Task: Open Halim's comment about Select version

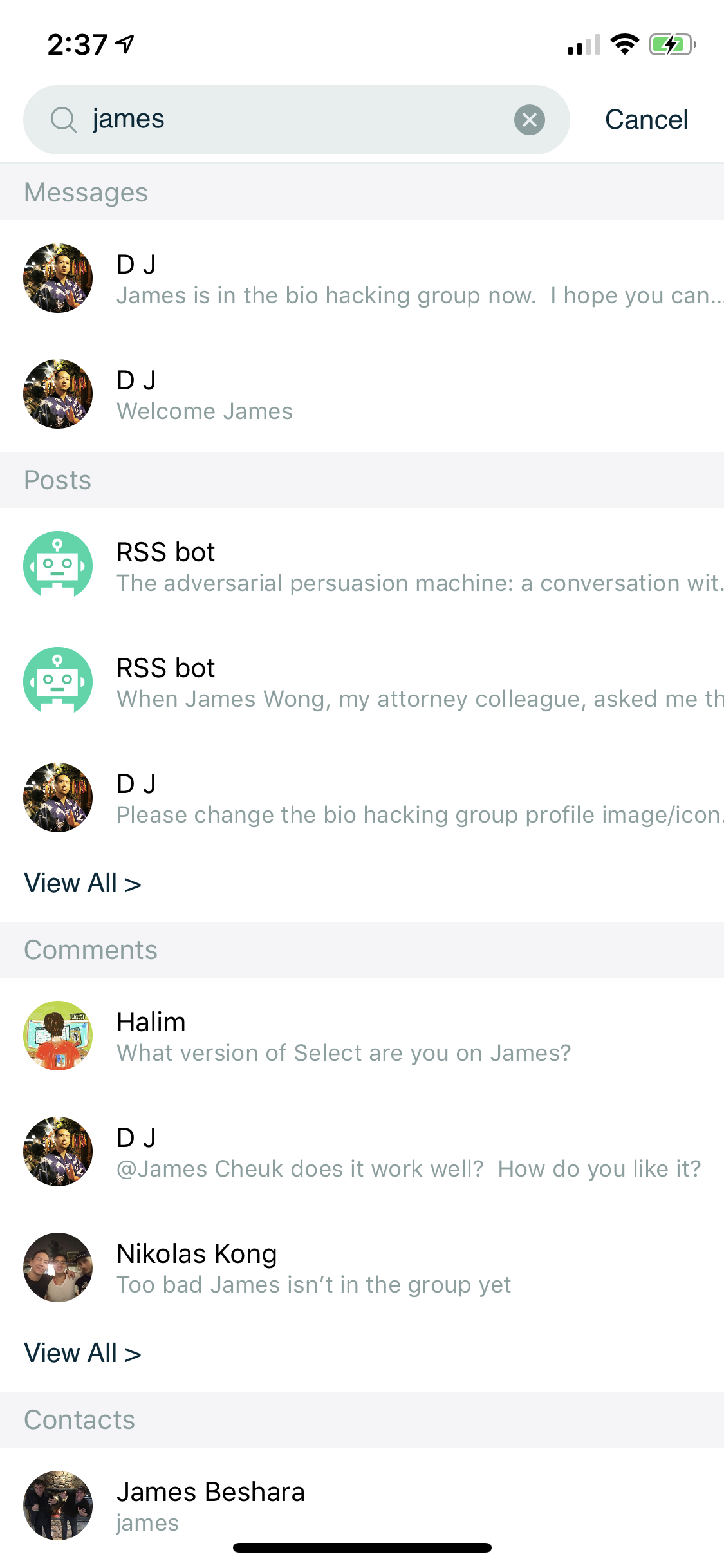Action: pos(412,1038)
